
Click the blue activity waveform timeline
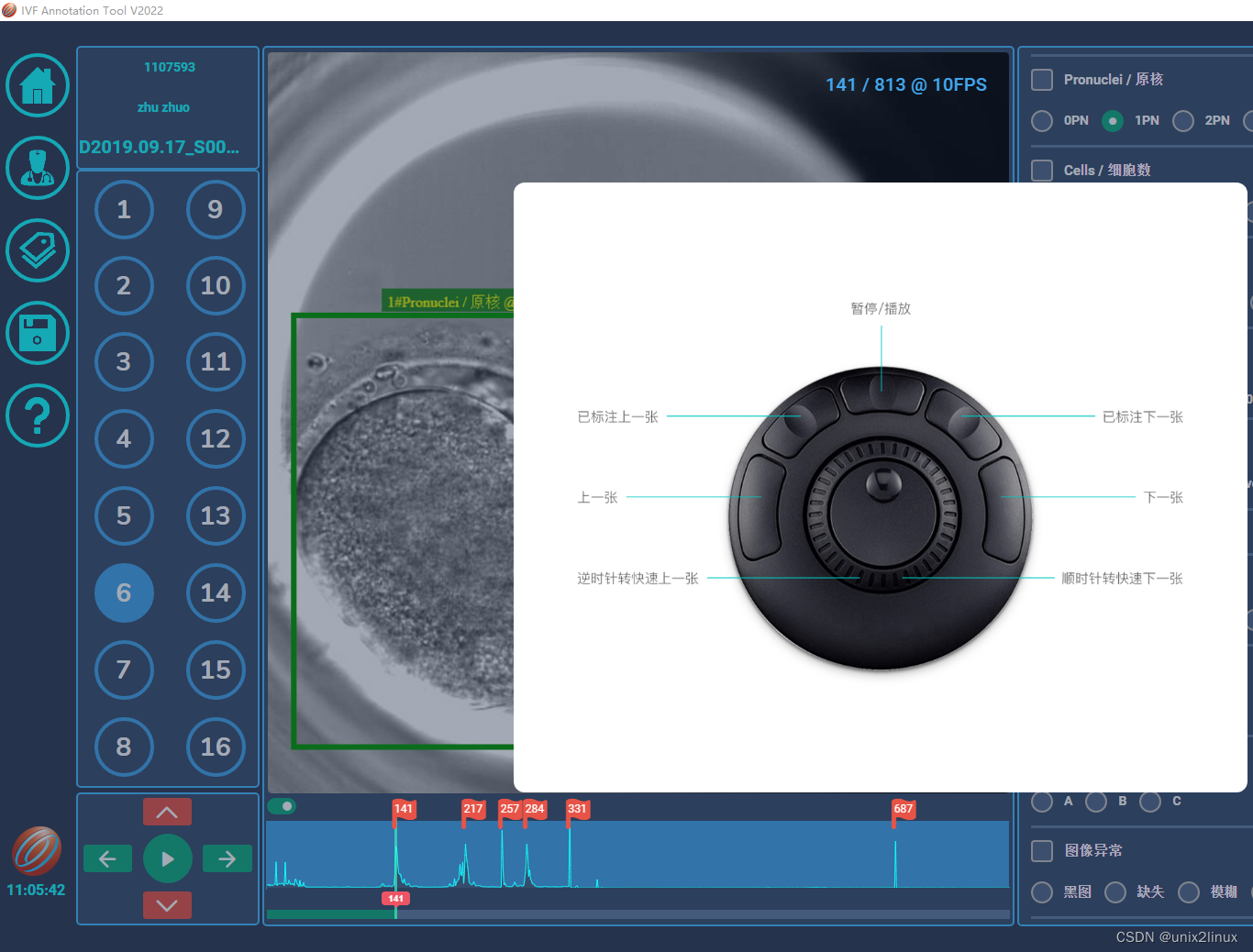pos(638,855)
